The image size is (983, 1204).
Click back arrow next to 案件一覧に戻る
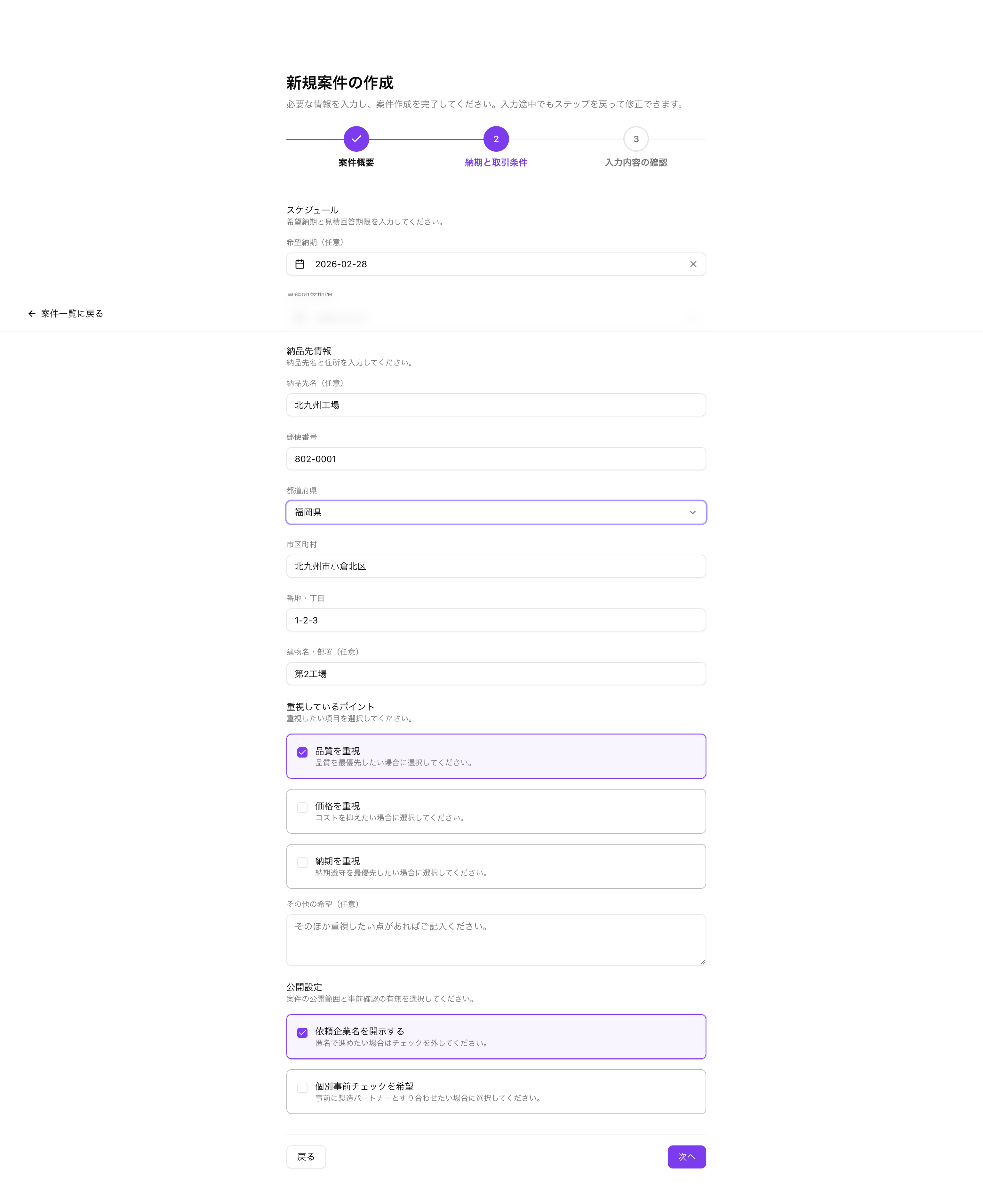click(x=32, y=314)
